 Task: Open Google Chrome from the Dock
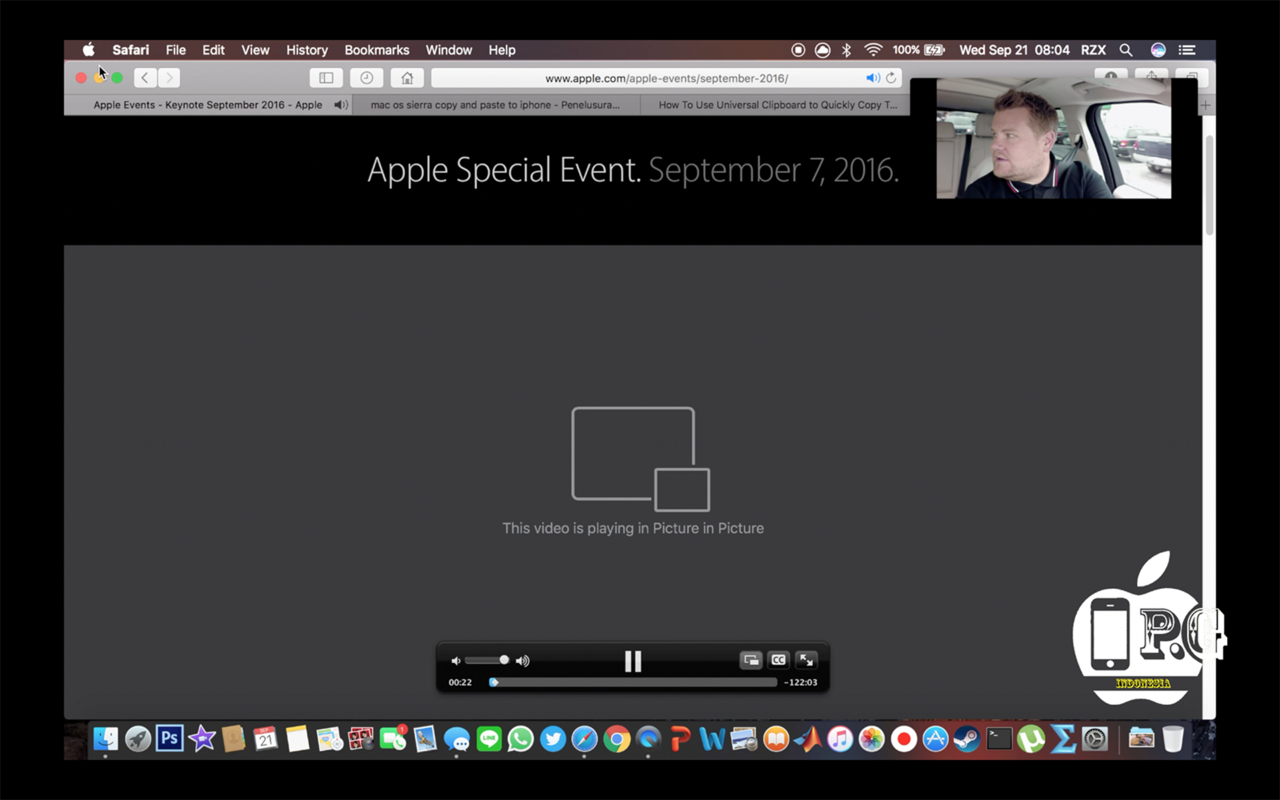click(x=617, y=739)
